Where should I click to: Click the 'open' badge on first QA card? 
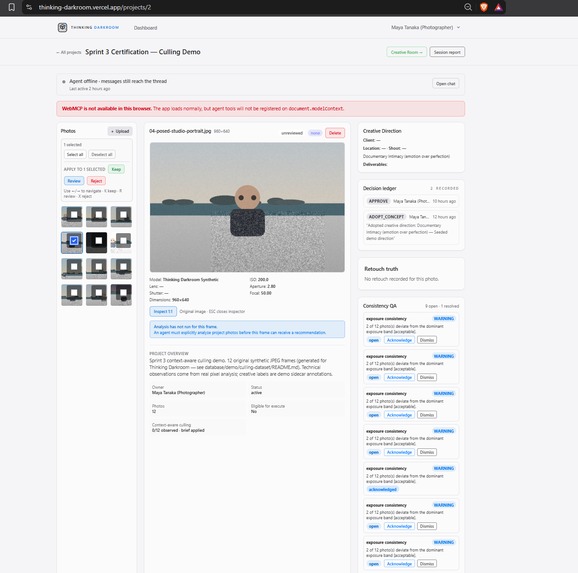tap(374, 340)
